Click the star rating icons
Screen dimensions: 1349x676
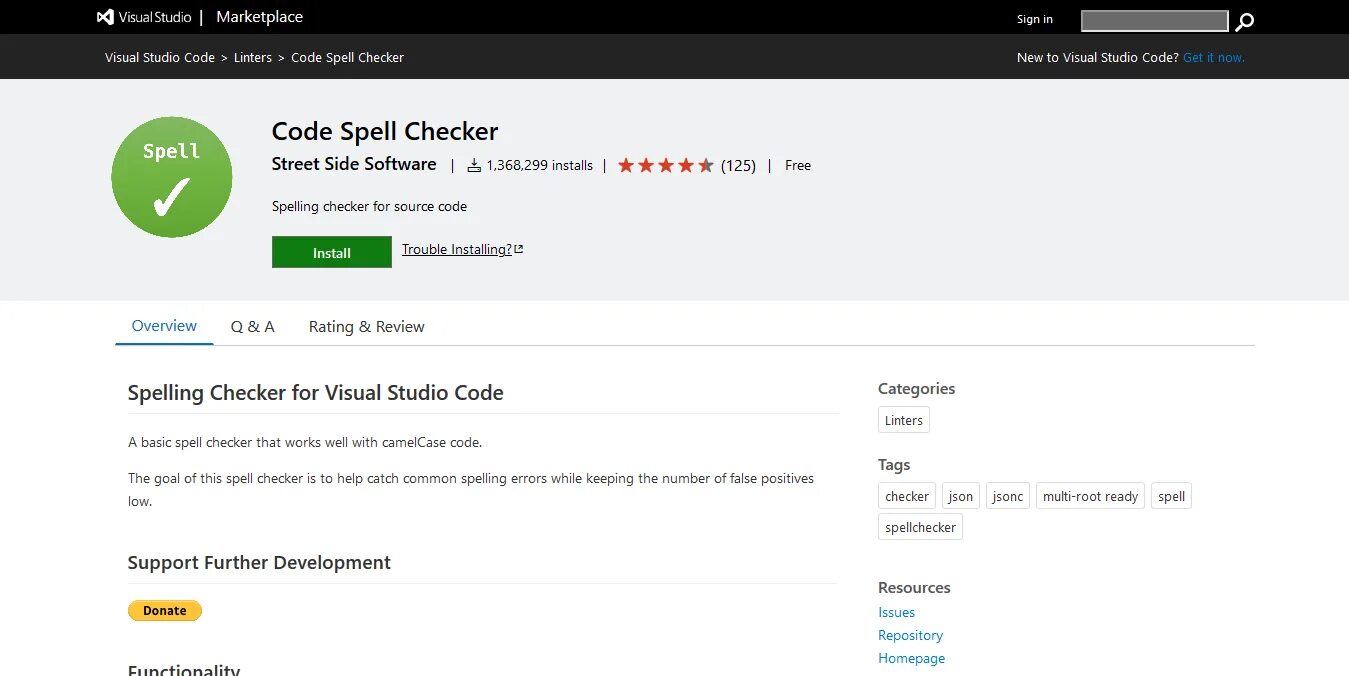(666, 165)
